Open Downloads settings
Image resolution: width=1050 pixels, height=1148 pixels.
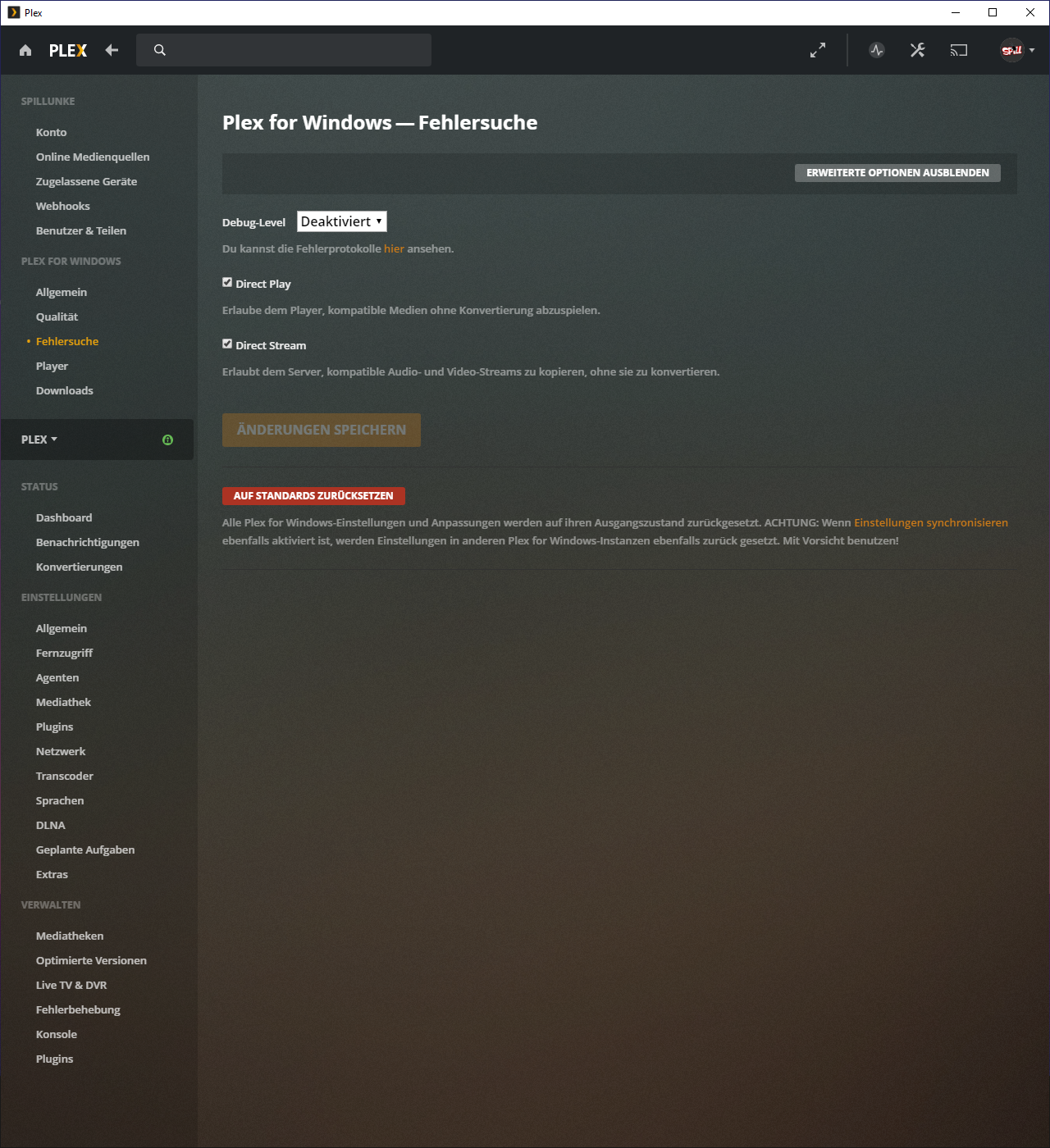click(65, 390)
